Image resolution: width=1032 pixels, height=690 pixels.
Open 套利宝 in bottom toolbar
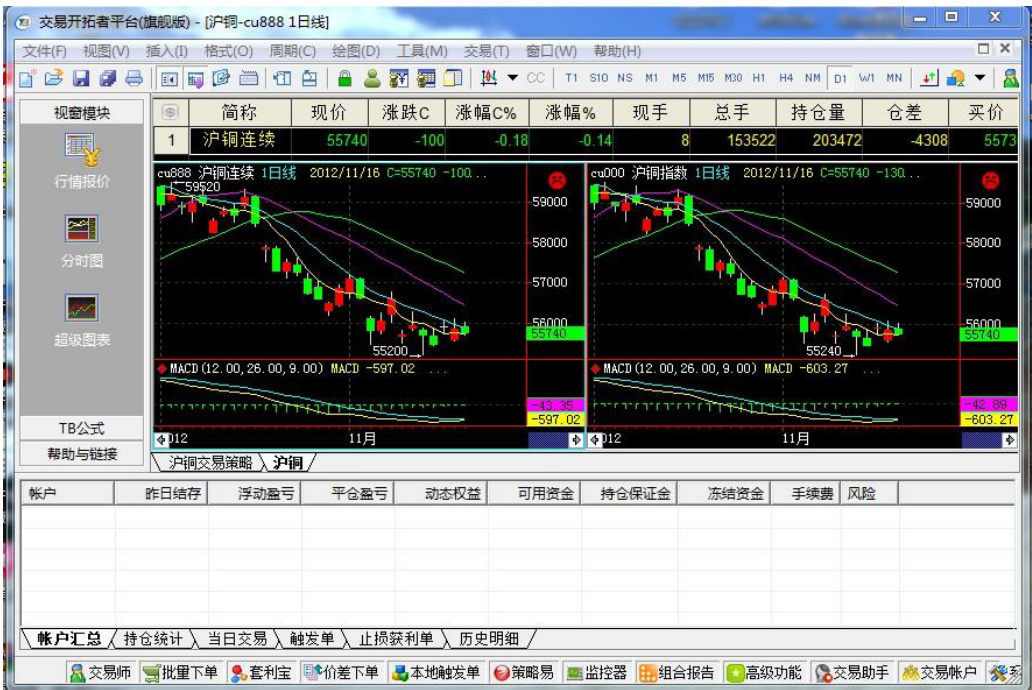pos(260,673)
